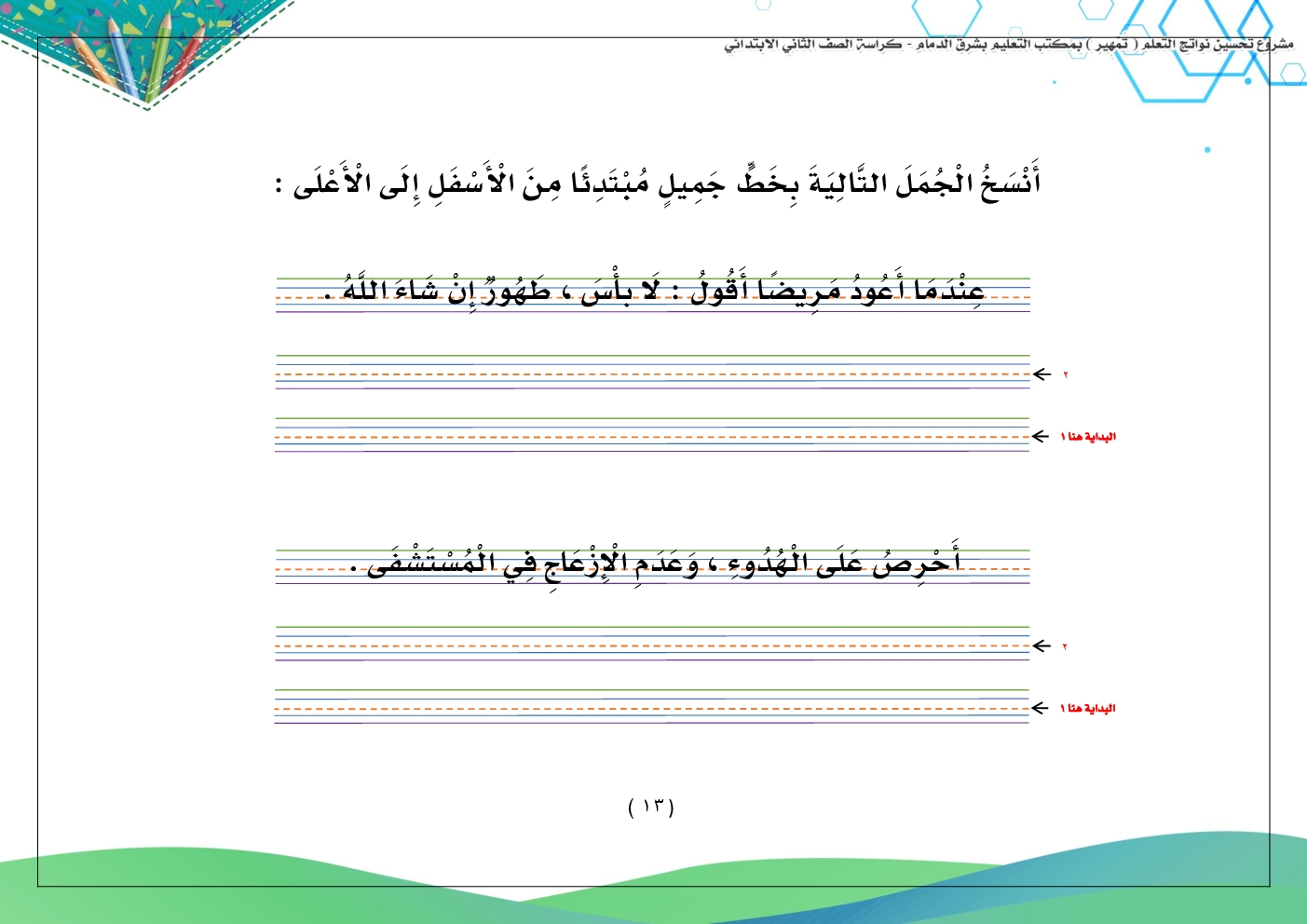
Task: Click the project header text at the page top
Action: [1008, 45]
